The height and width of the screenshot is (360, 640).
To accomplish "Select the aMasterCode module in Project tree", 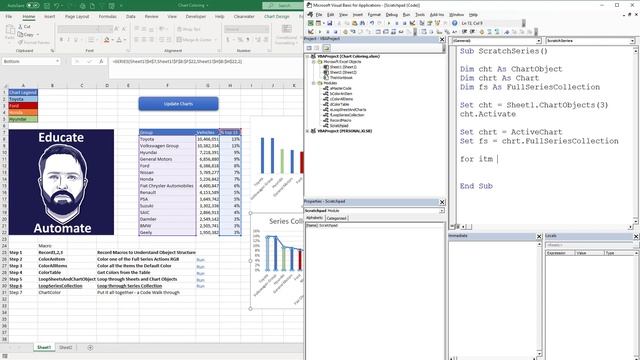I will (x=340, y=88).
